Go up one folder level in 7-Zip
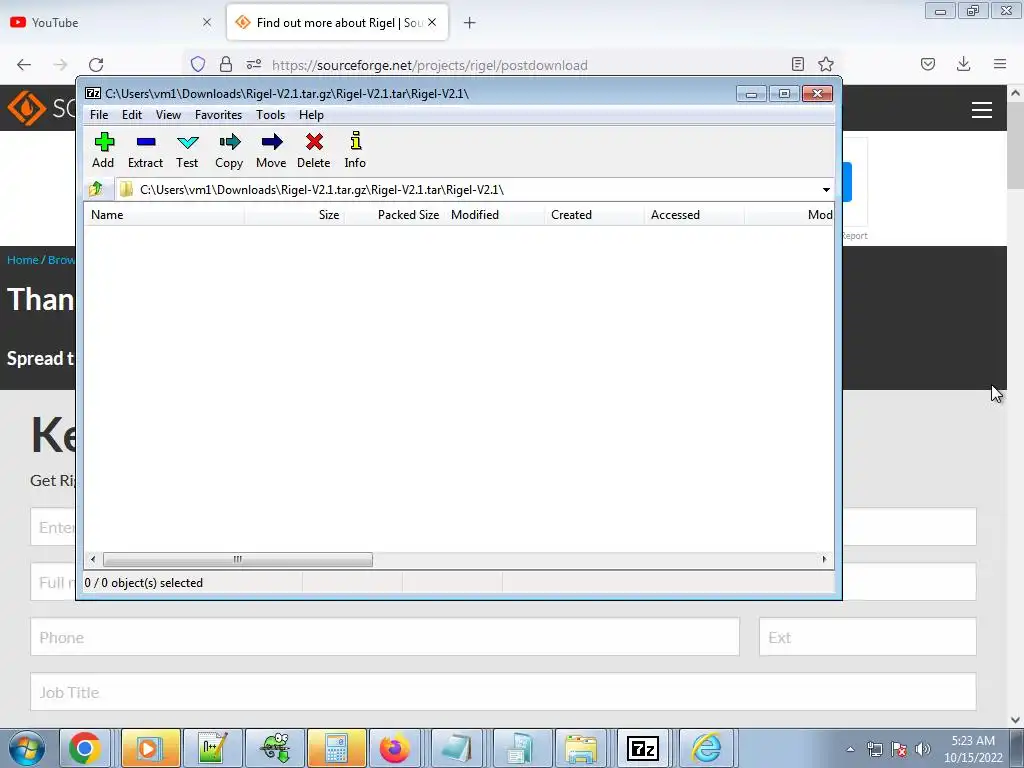 96,189
